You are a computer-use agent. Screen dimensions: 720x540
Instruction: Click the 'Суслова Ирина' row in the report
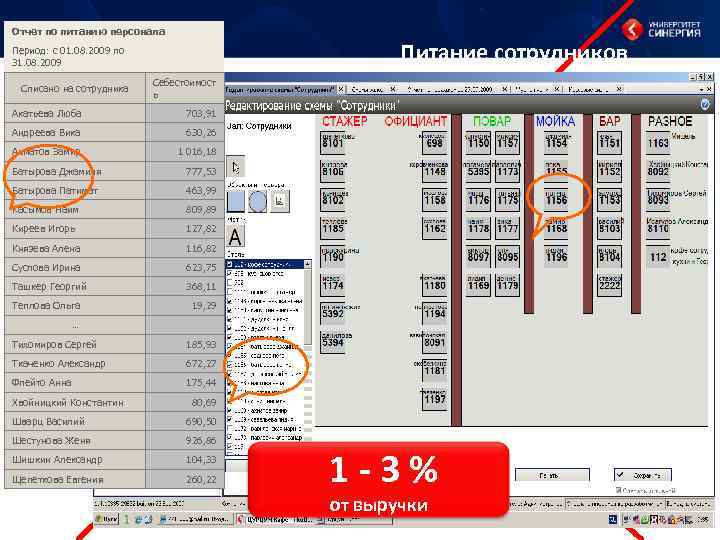[114, 267]
